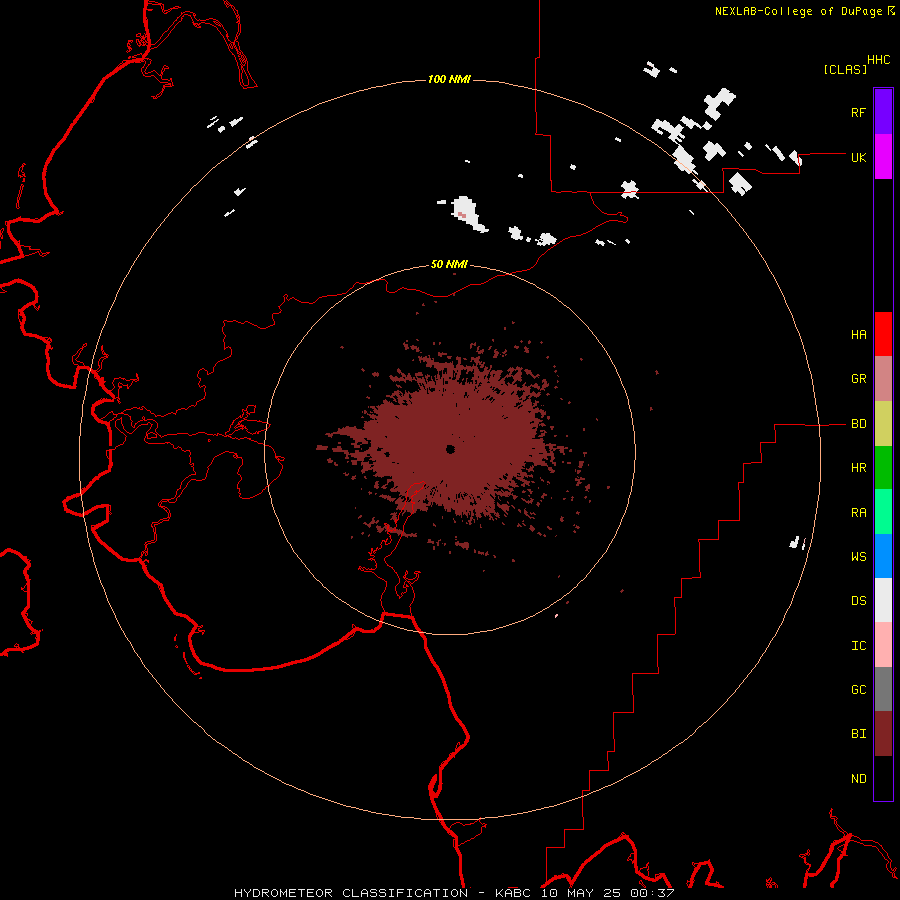Viewport: 900px width, 900px height.
Task: Click the IC legend label
Action: (x=858, y=645)
